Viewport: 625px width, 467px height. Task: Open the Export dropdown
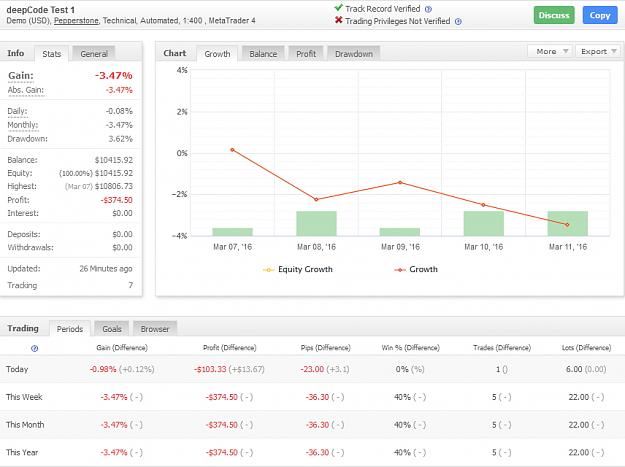pyautogui.click(x=598, y=51)
